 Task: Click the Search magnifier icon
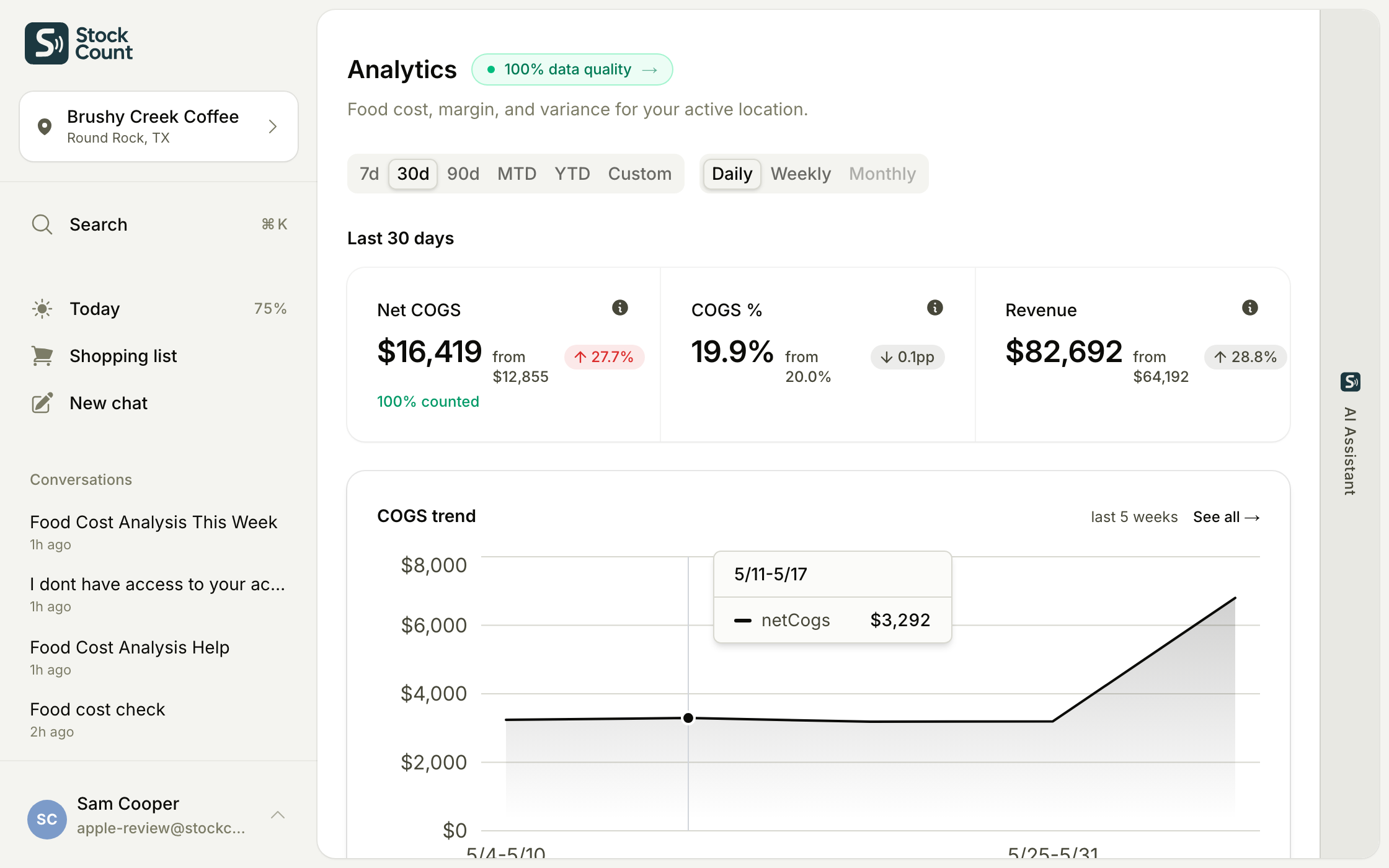42,224
